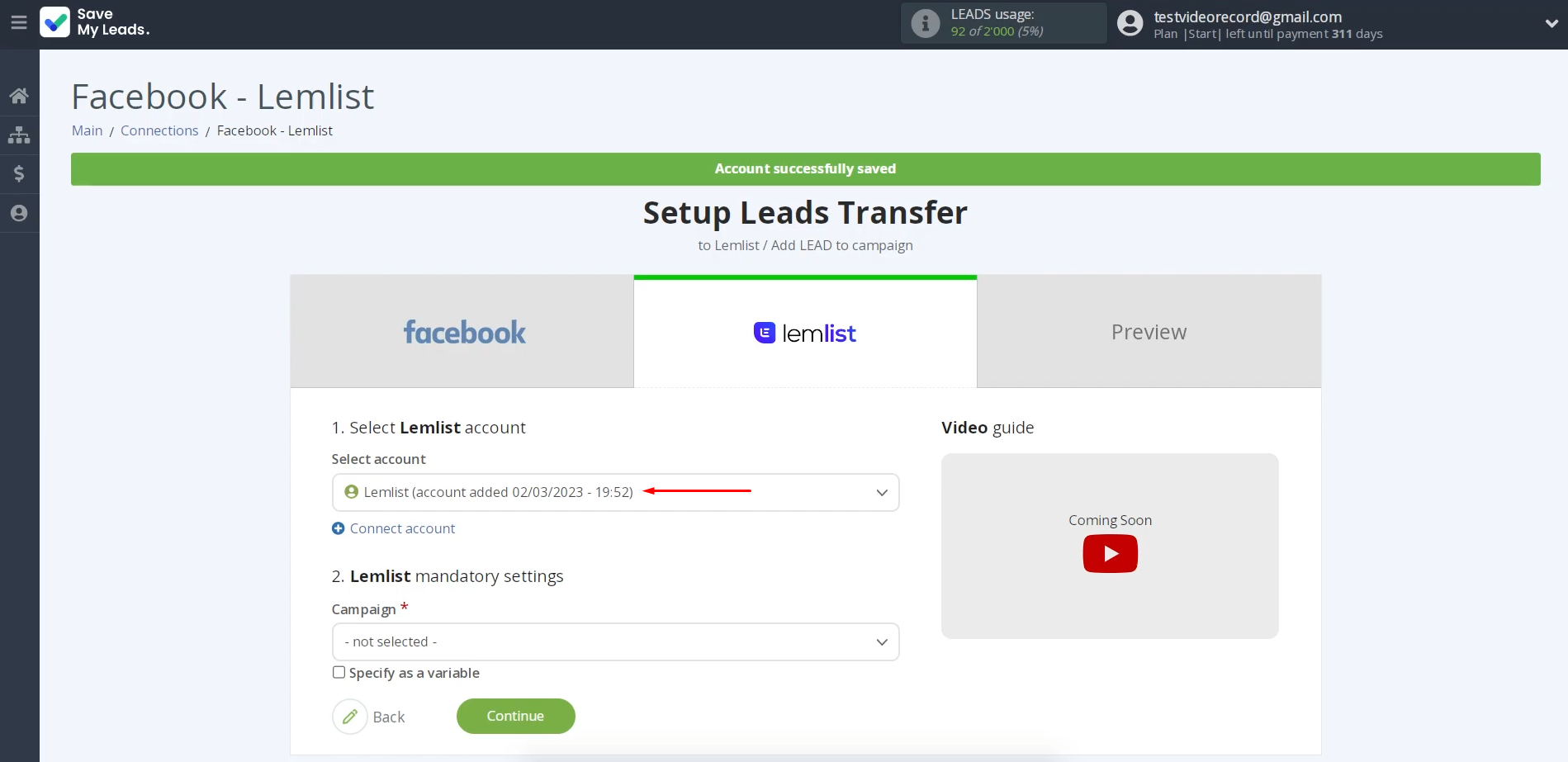Open the billing dollar icon in sidebar

tap(19, 173)
